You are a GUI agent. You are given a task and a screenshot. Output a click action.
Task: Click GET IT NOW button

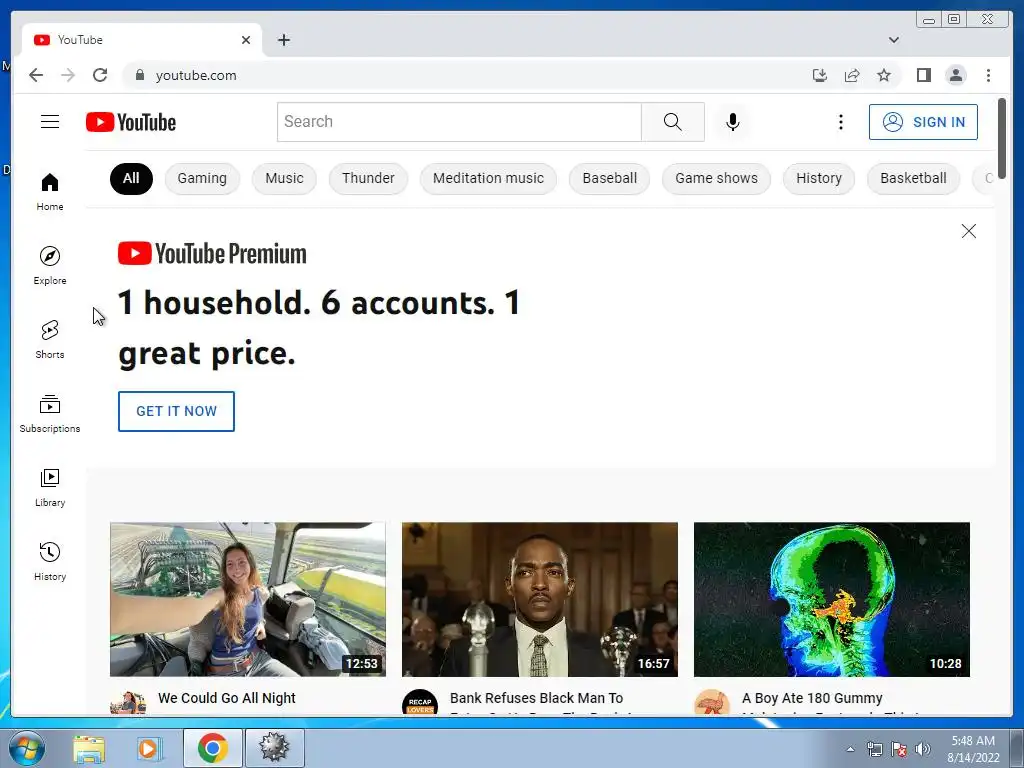(x=176, y=411)
